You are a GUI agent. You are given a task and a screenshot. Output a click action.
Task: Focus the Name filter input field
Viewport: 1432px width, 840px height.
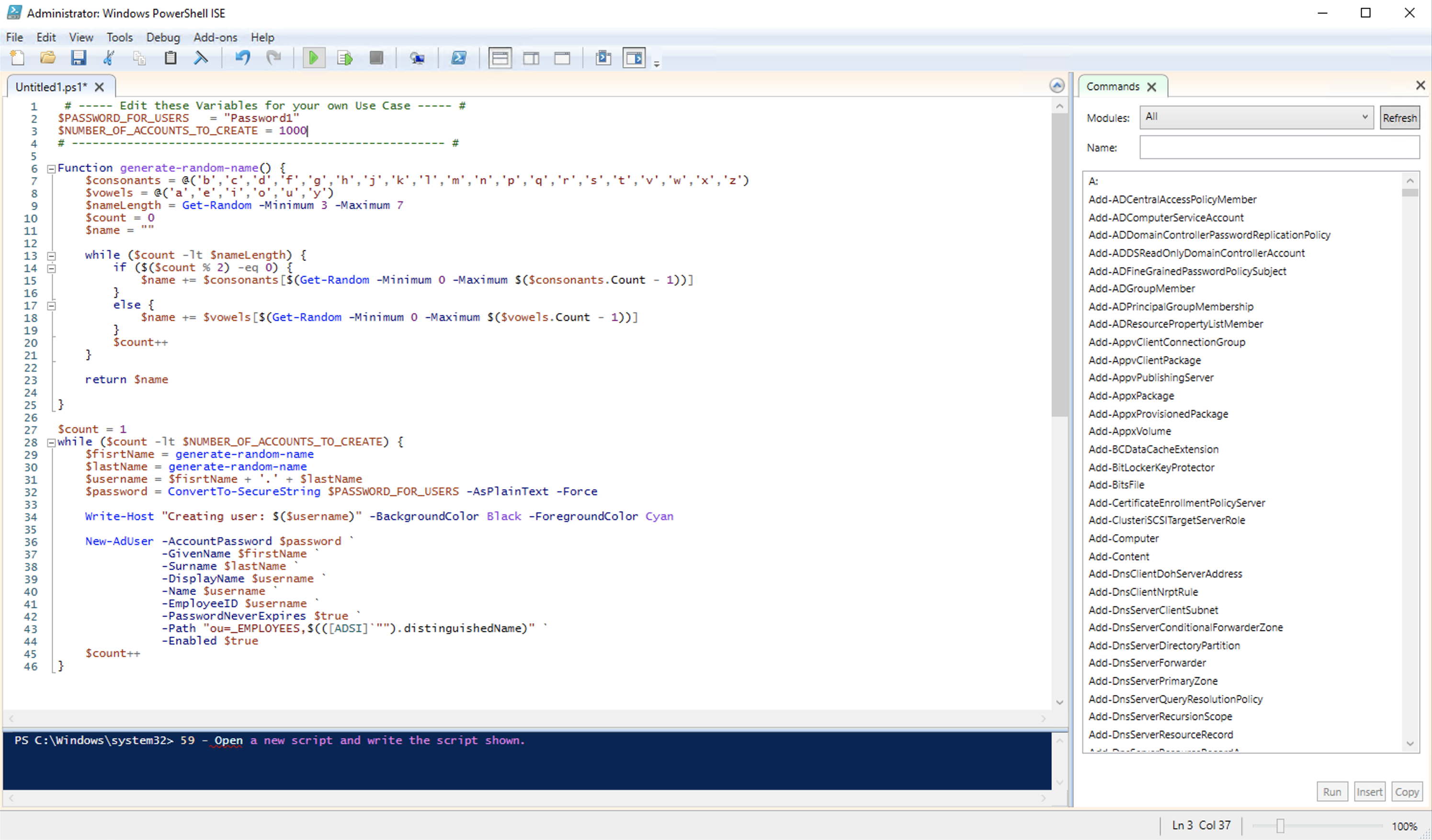(1279, 147)
